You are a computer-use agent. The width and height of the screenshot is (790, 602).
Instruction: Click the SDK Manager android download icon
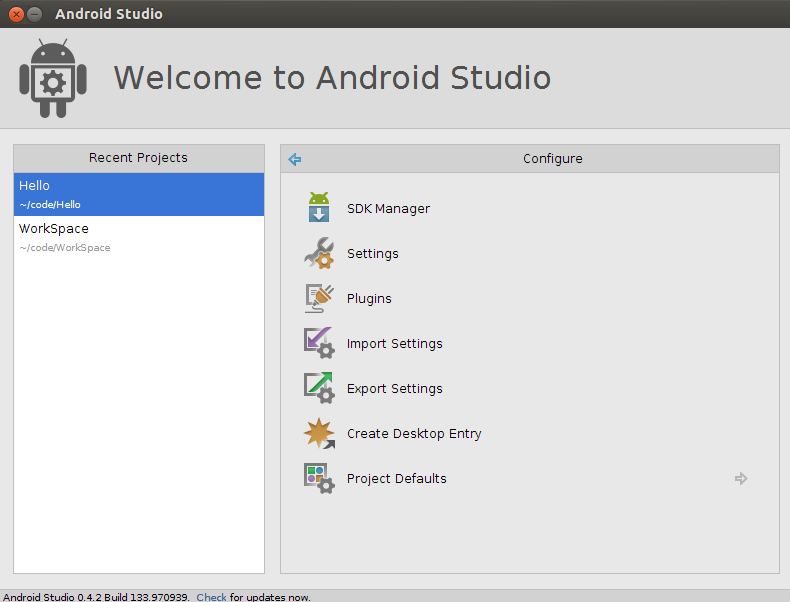[x=319, y=207]
